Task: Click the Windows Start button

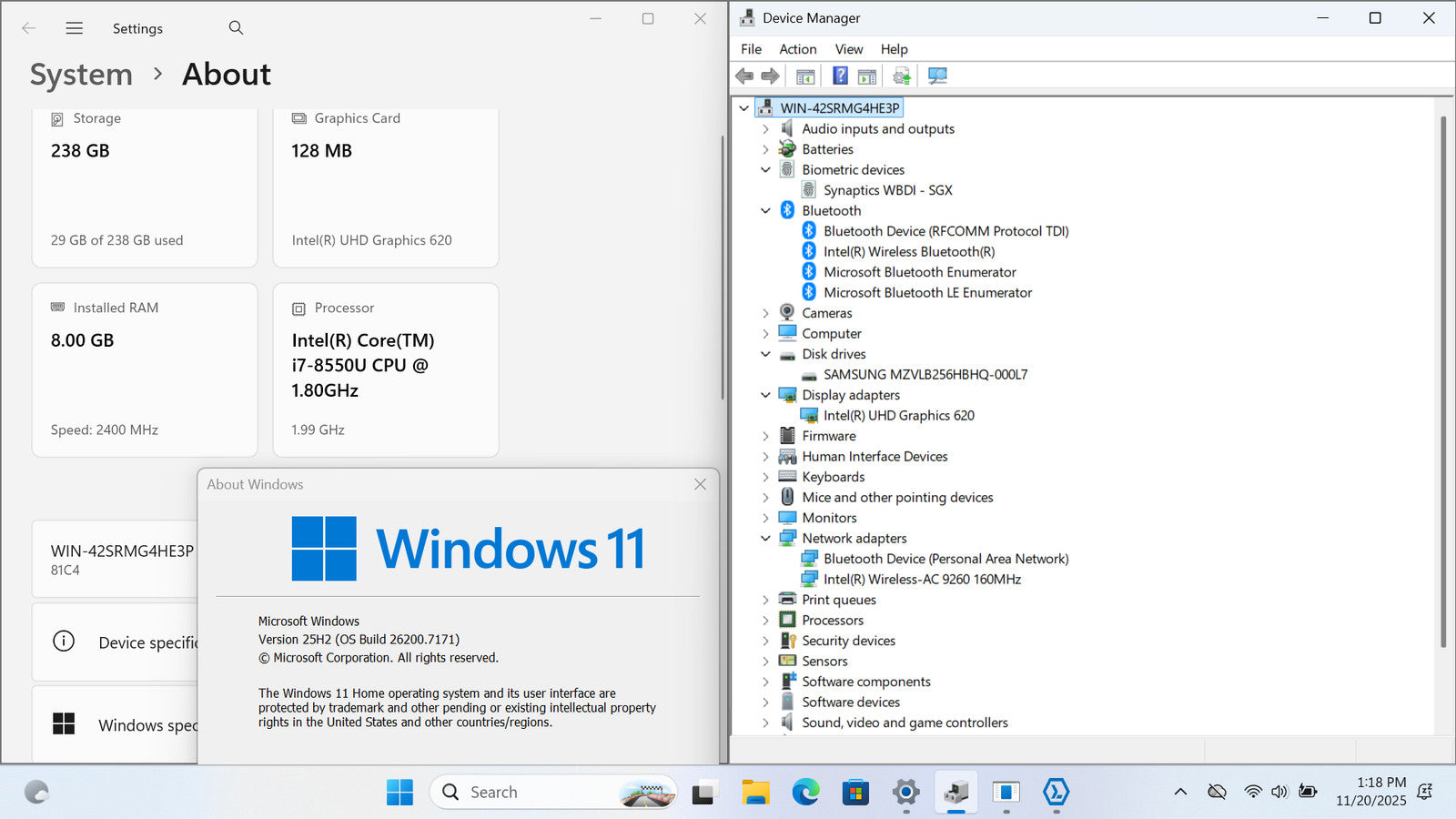Action: pos(399,793)
